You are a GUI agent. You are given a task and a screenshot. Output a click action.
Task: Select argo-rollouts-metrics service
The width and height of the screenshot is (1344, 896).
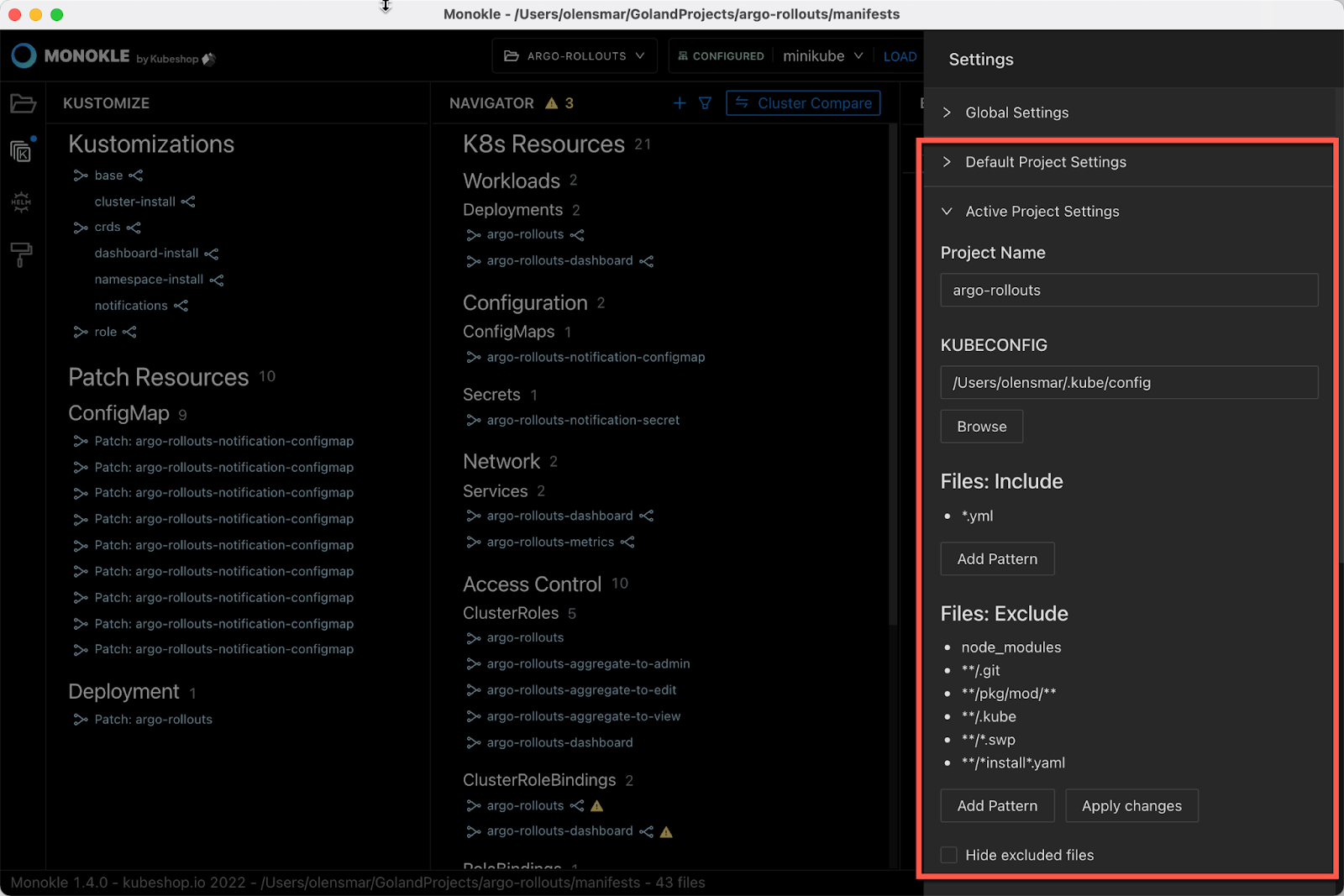(550, 542)
